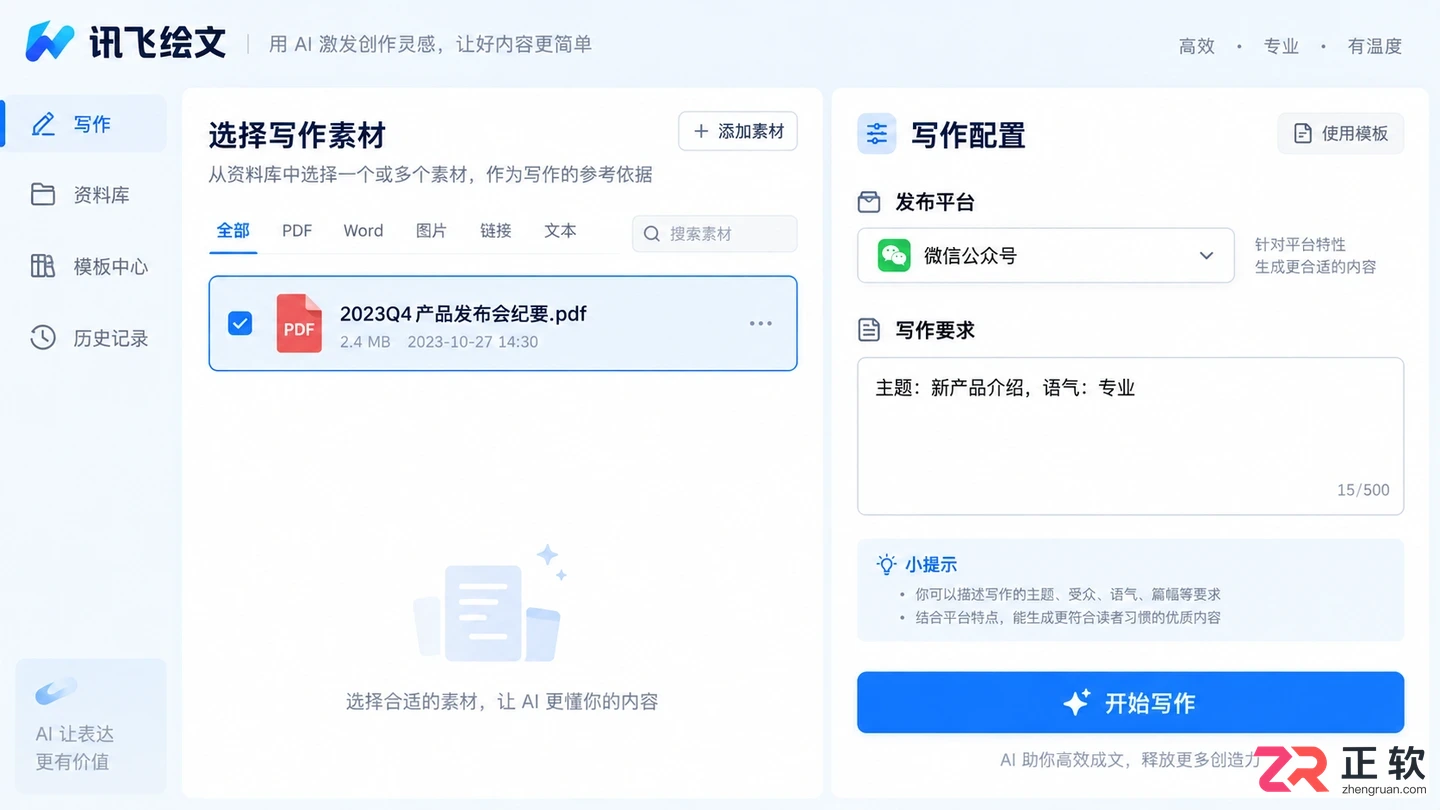
Task: Open the three-dot menu for 2023Q4产品发布会纪要.pdf
Action: (761, 323)
